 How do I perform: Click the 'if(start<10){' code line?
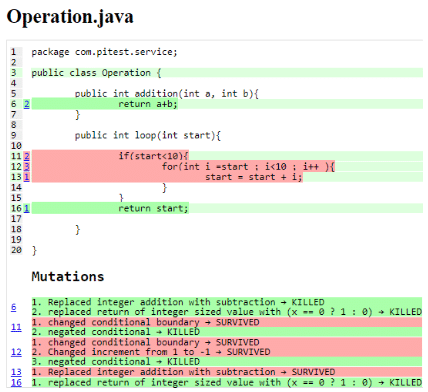(x=154, y=156)
